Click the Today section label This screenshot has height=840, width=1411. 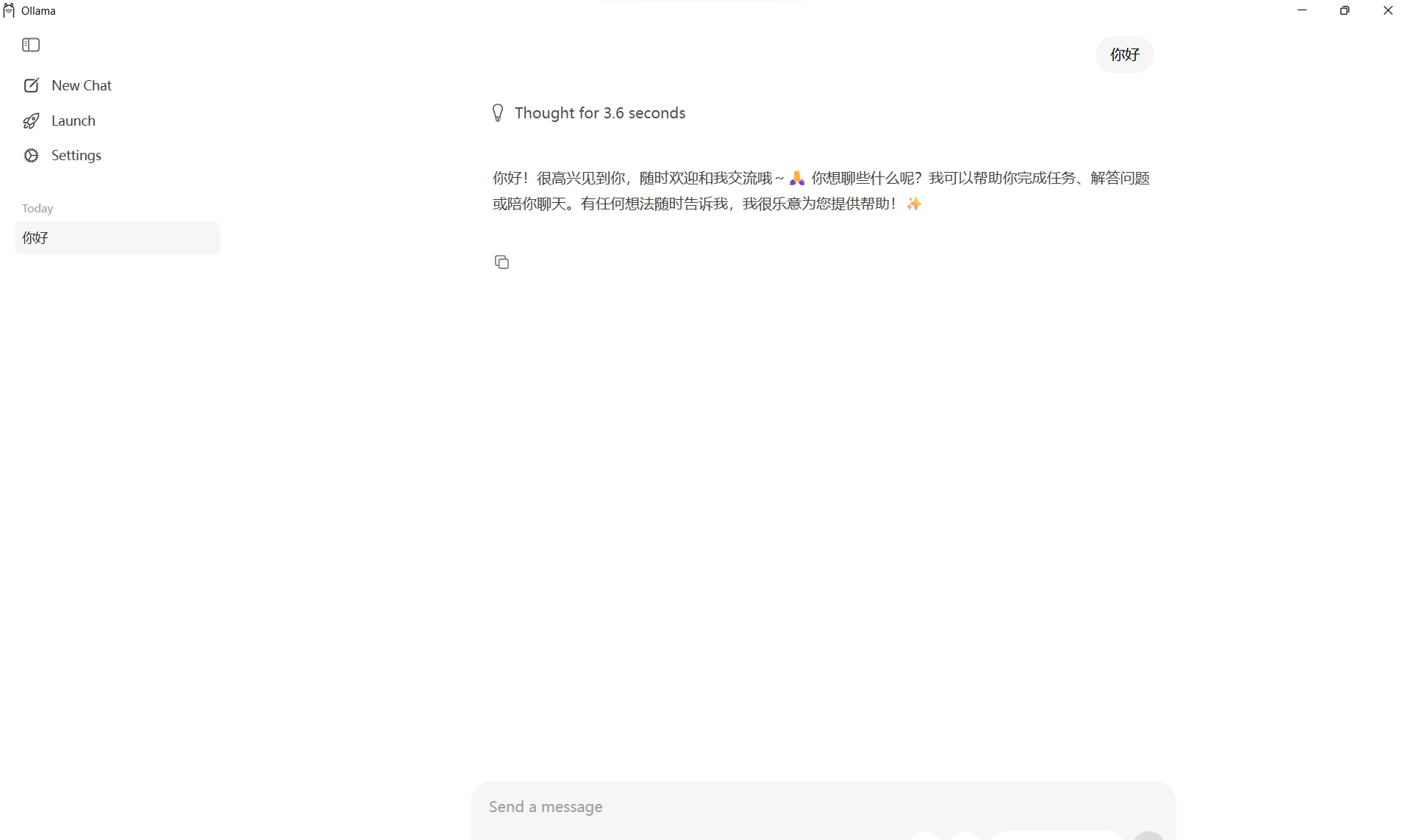click(x=37, y=209)
